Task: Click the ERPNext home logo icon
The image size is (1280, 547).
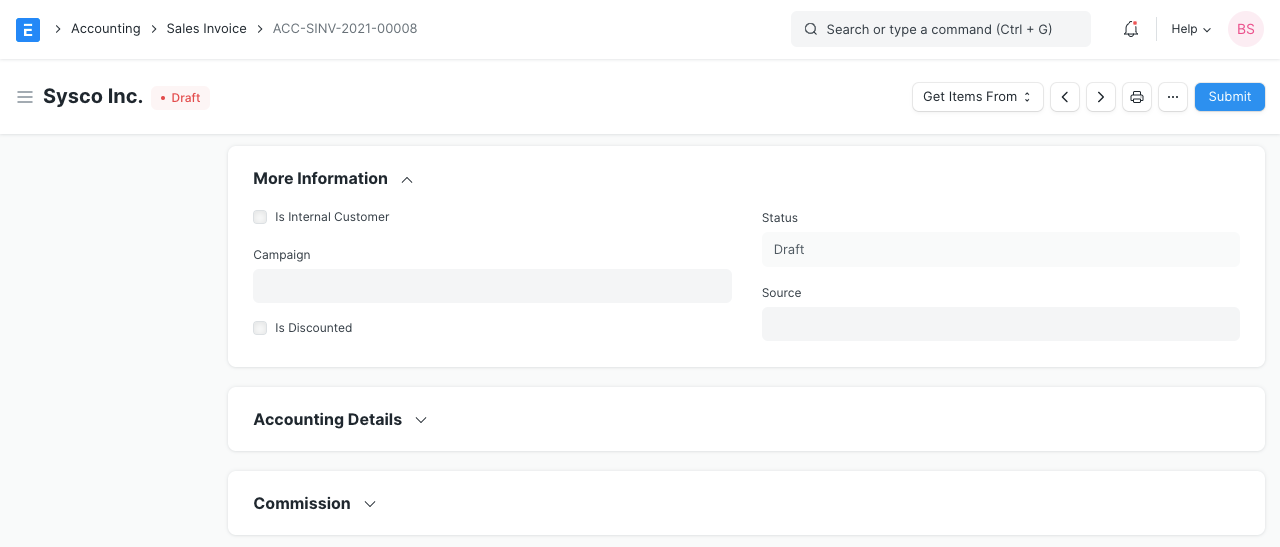Action: point(28,29)
